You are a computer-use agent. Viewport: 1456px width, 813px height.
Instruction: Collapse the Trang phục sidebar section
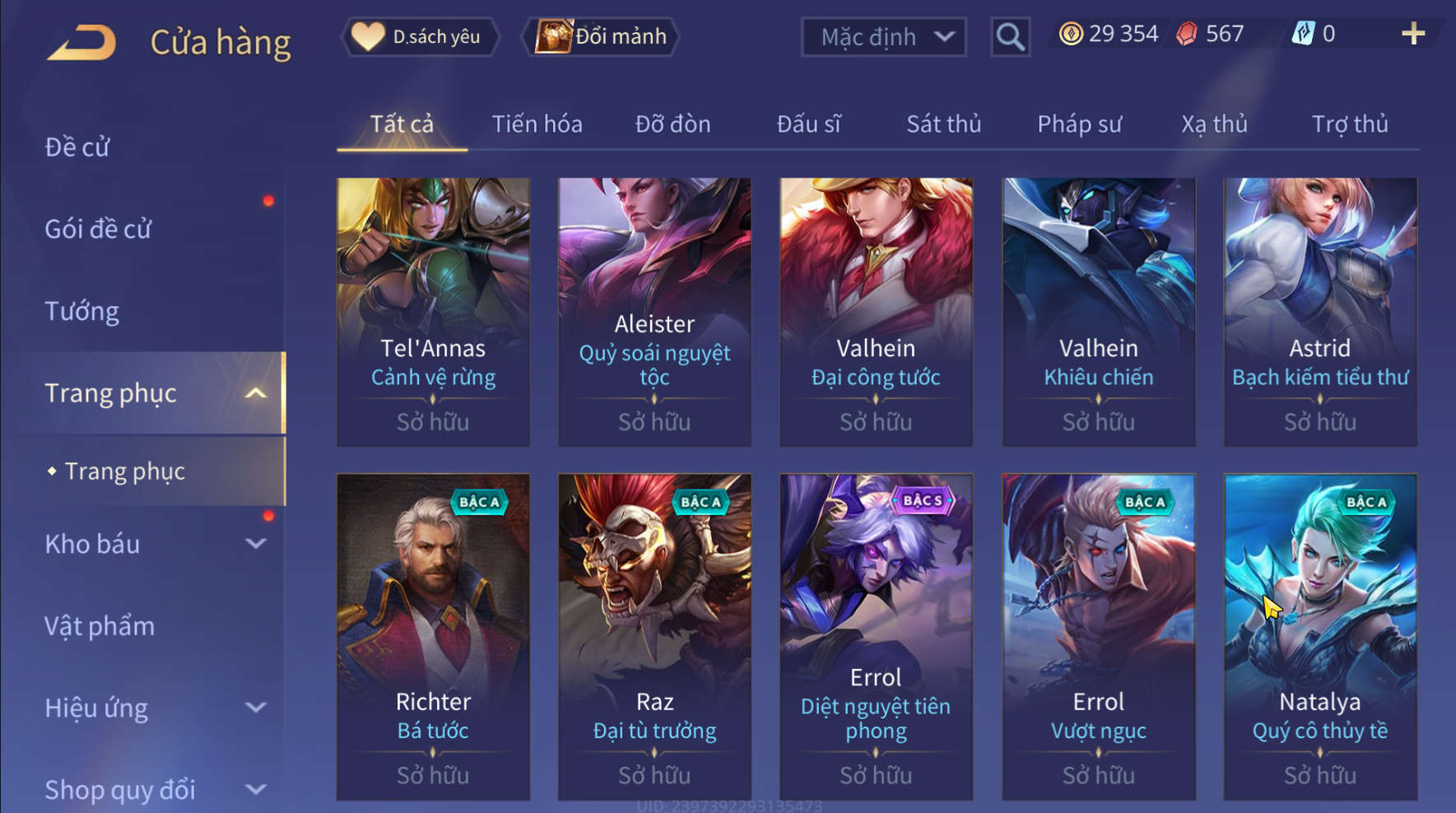click(256, 393)
